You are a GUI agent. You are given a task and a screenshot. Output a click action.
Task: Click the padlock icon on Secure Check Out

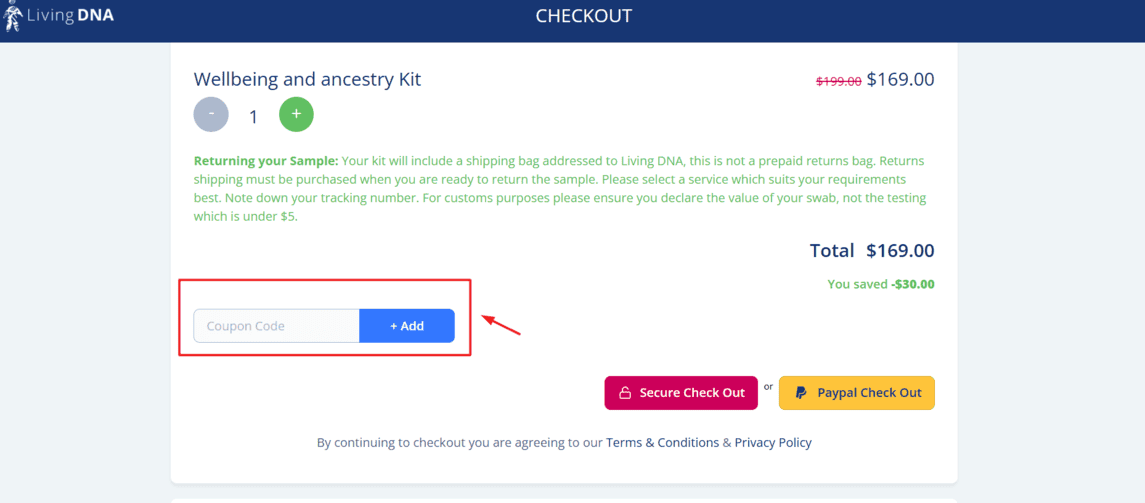point(625,393)
